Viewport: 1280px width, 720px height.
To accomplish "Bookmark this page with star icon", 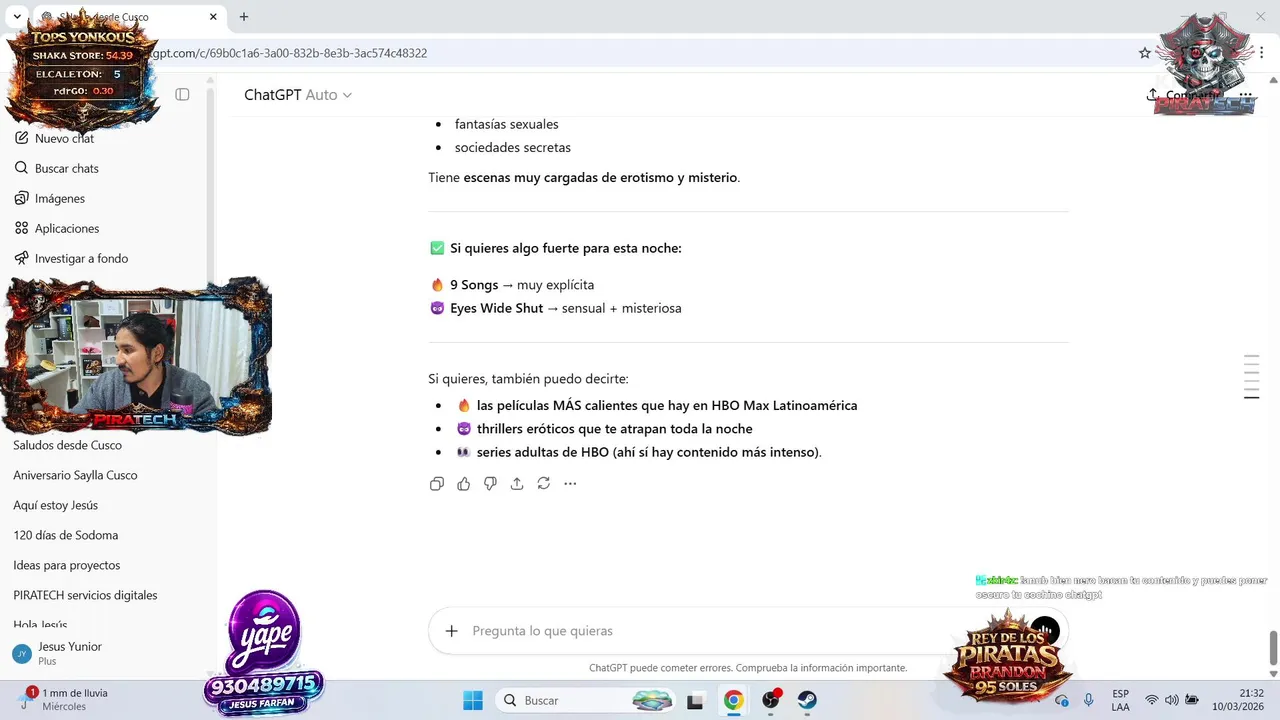I will pyautogui.click(x=1145, y=53).
